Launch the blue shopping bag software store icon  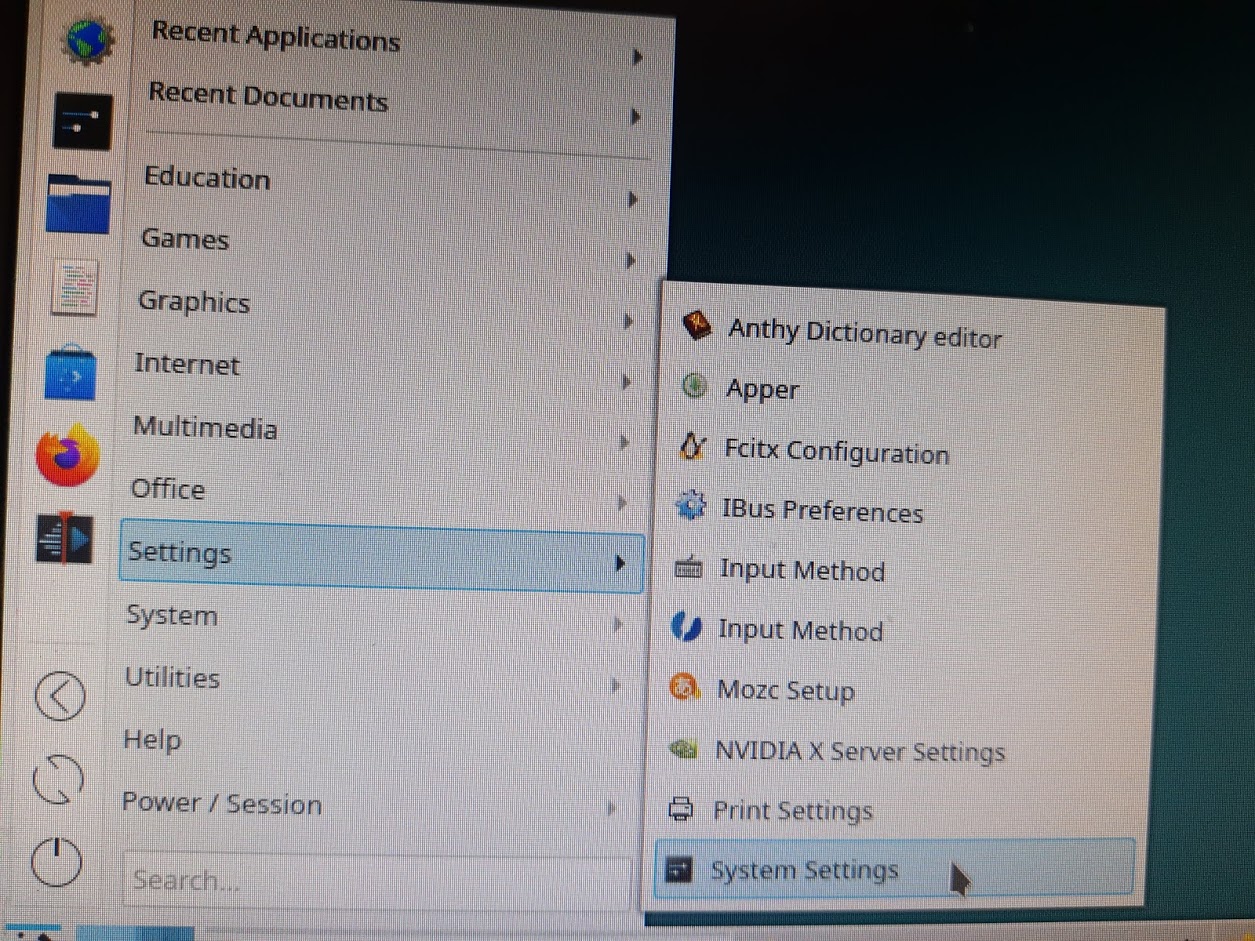click(x=71, y=374)
